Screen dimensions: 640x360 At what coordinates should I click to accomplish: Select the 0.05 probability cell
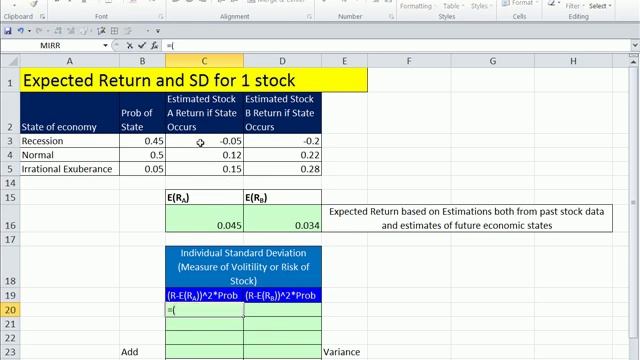(142, 169)
